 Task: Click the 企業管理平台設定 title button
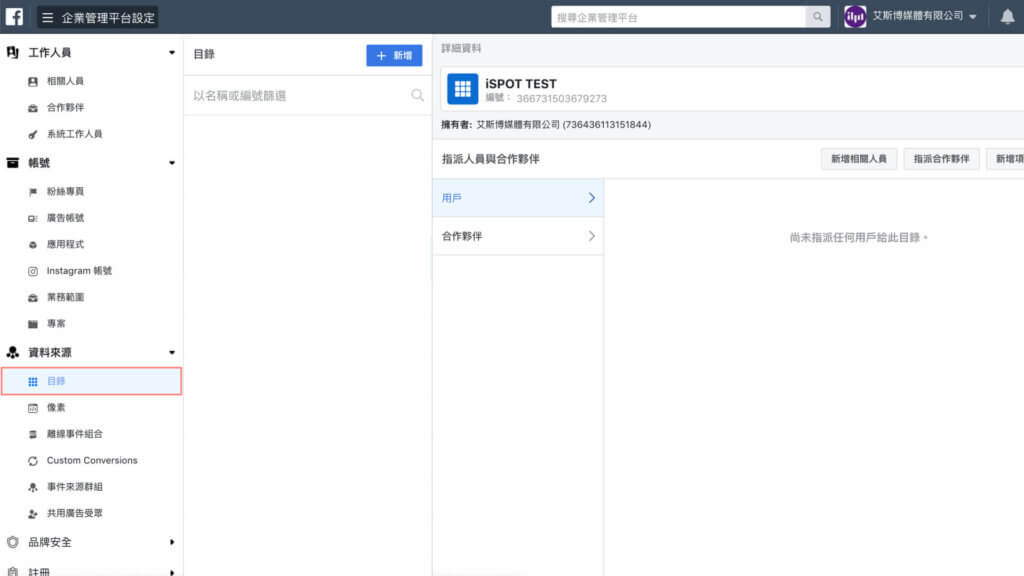click(97, 18)
